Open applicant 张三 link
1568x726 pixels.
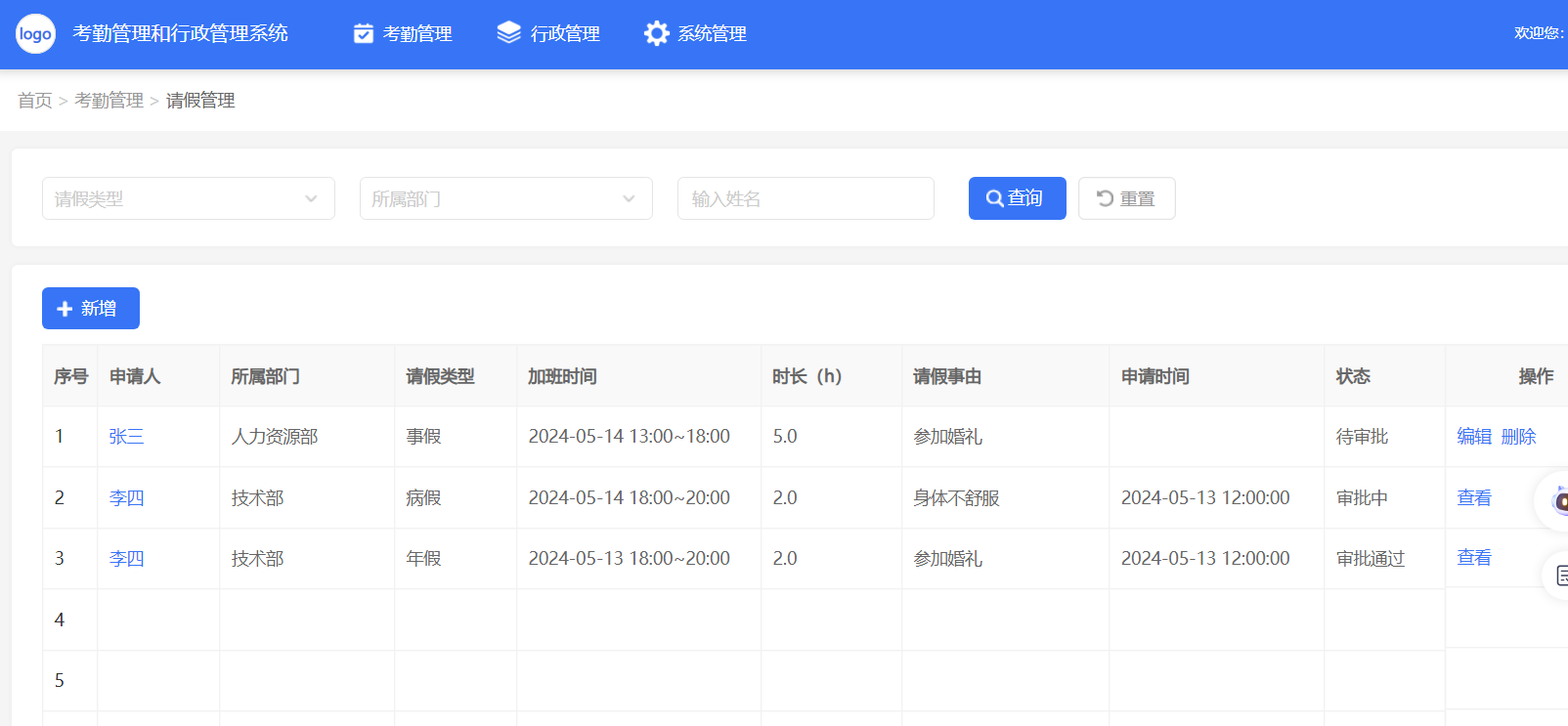click(126, 437)
